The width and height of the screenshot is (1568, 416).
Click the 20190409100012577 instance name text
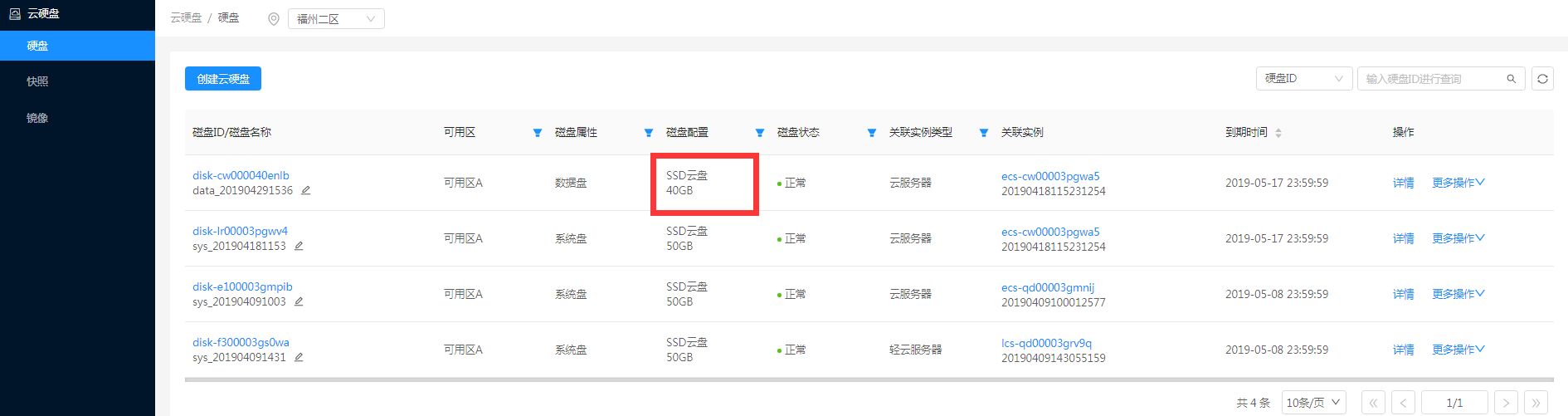coord(1054,302)
